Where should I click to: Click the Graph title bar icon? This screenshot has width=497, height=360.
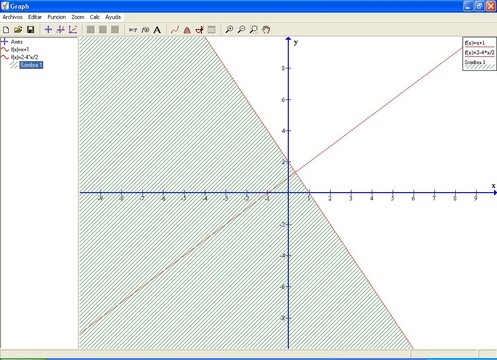[x=5, y=6]
